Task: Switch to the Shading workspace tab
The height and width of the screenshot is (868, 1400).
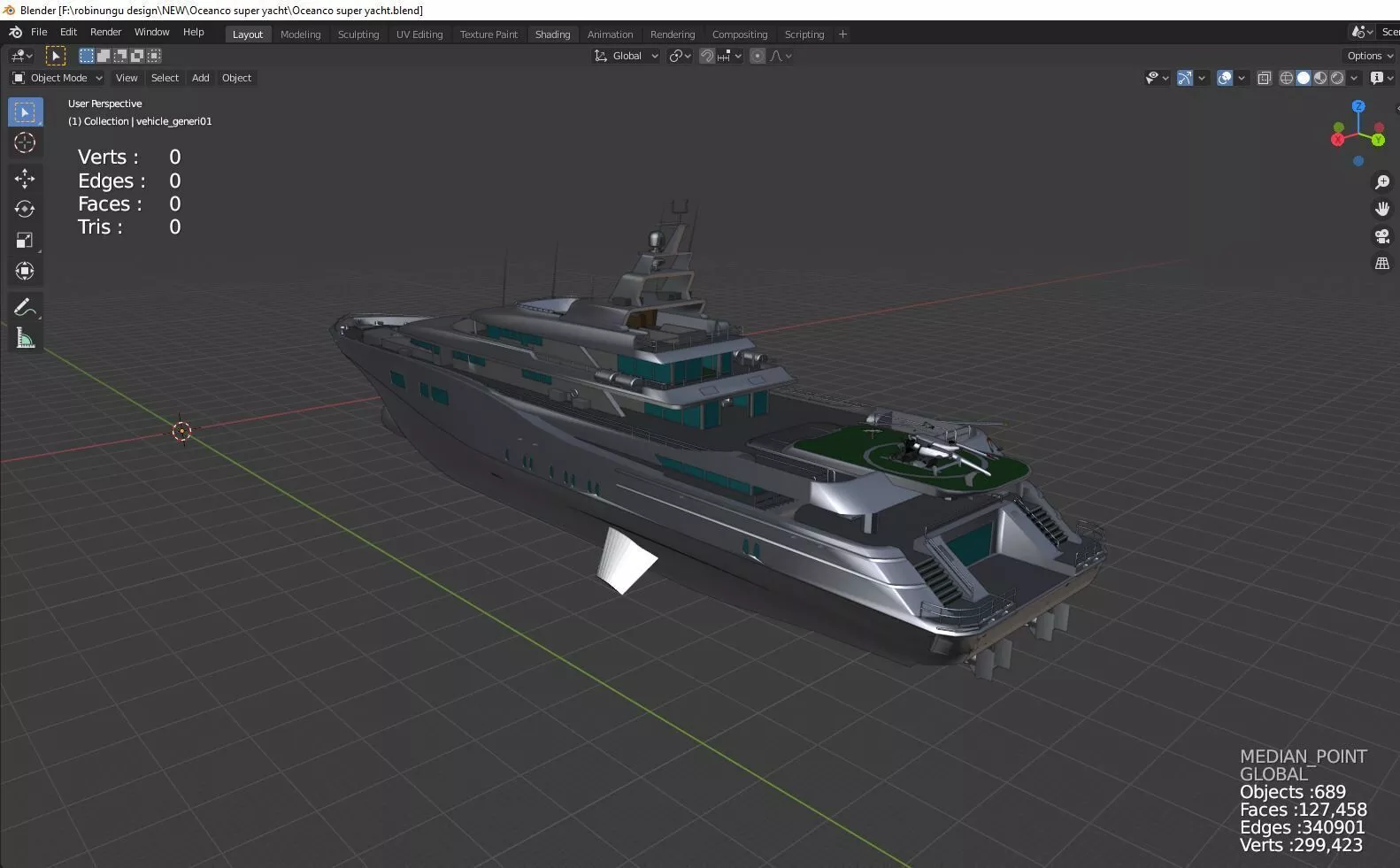Action: coord(552,35)
